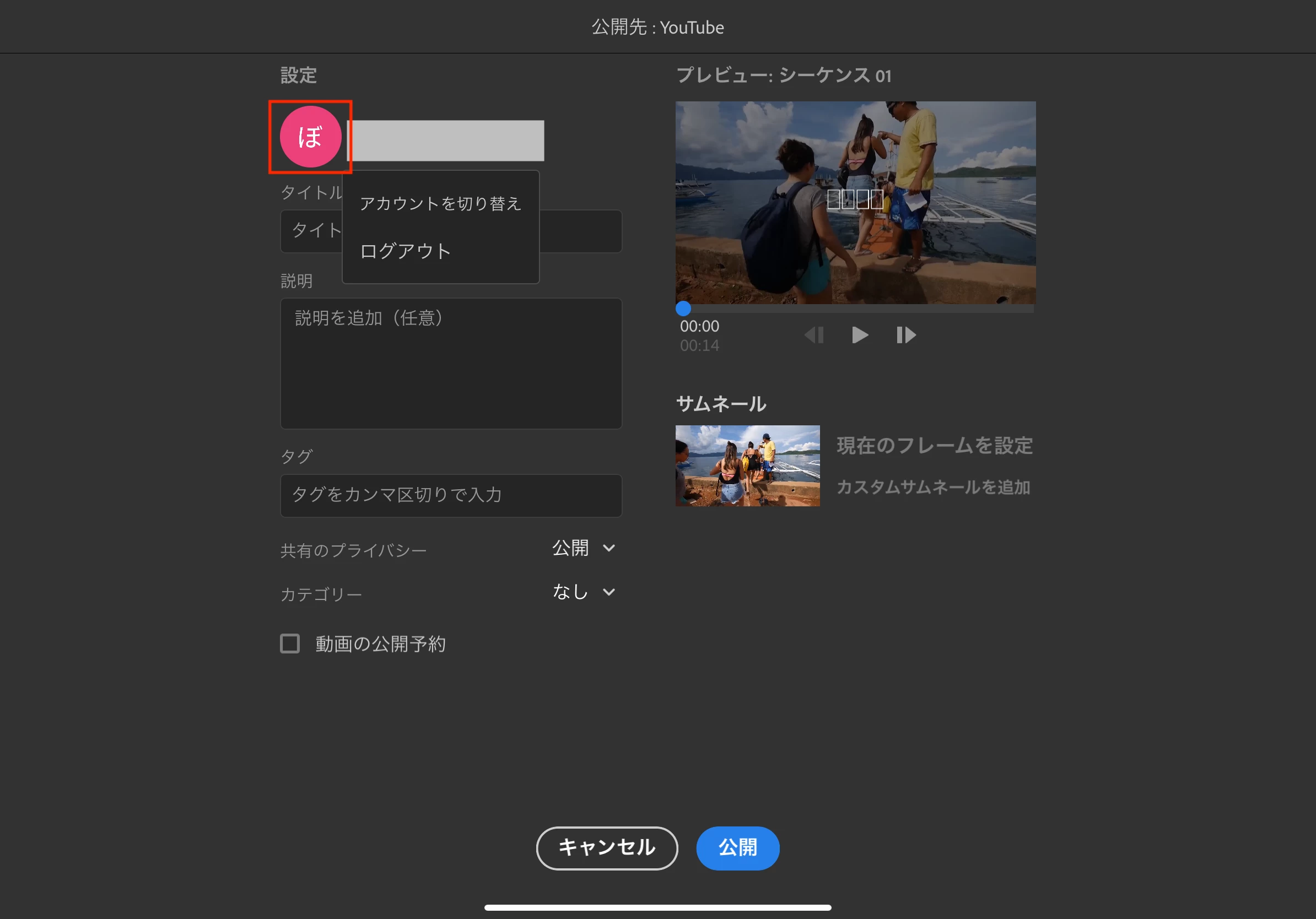Click the キャンセル button

coord(606,847)
